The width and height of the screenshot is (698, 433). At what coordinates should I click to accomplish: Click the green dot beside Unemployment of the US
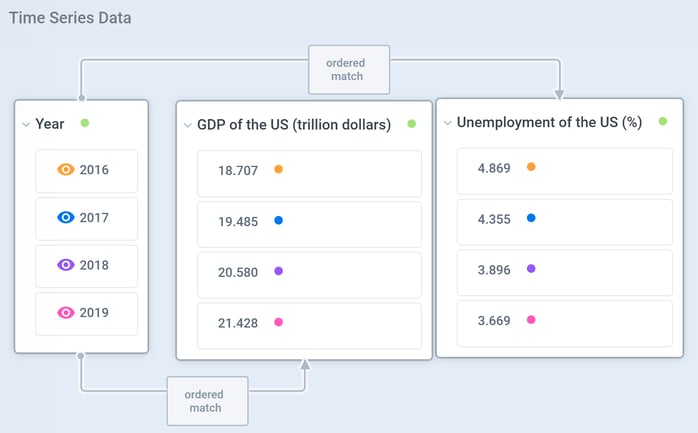(x=662, y=121)
